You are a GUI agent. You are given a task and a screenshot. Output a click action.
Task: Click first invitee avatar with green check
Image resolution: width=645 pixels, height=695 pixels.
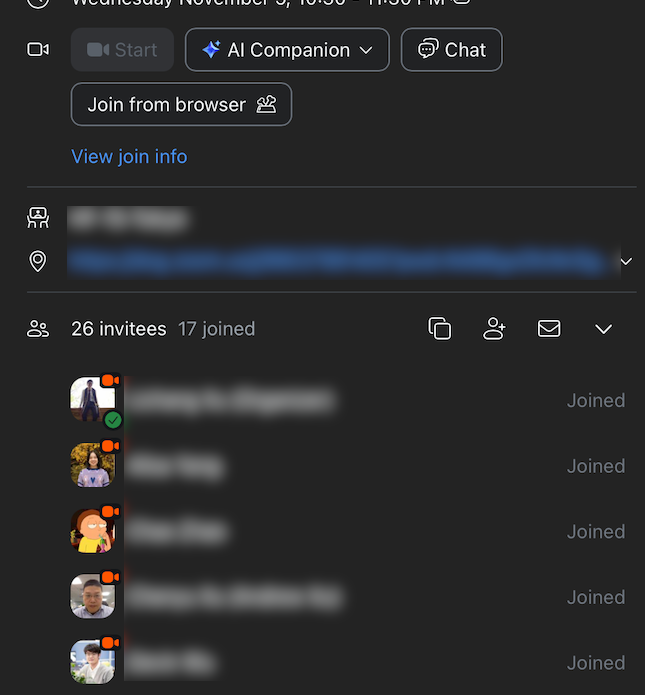click(93, 399)
